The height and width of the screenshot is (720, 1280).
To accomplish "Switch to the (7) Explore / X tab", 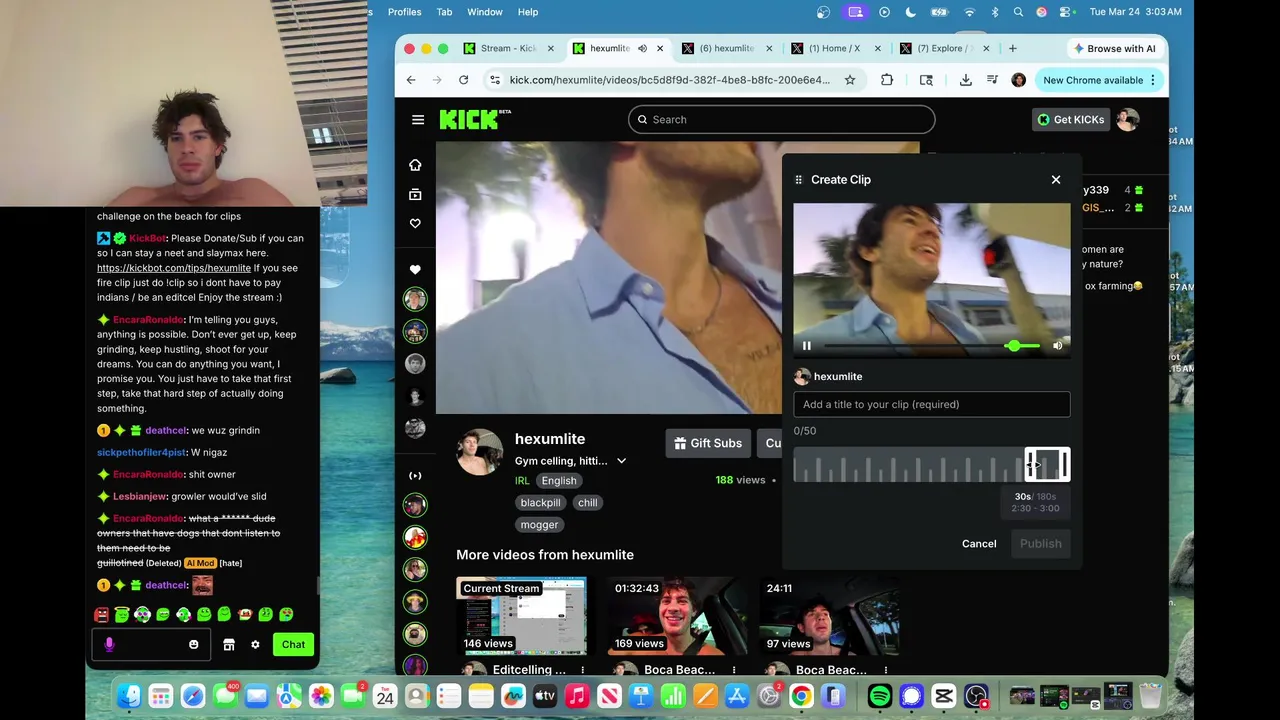I will [942, 48].
